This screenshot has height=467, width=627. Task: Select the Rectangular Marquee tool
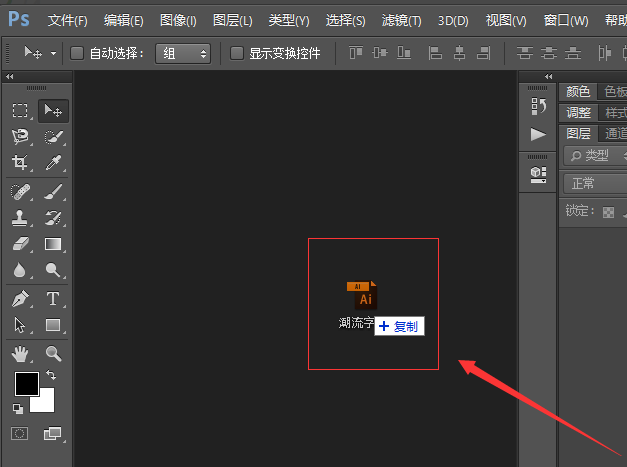tap(20, 111)
